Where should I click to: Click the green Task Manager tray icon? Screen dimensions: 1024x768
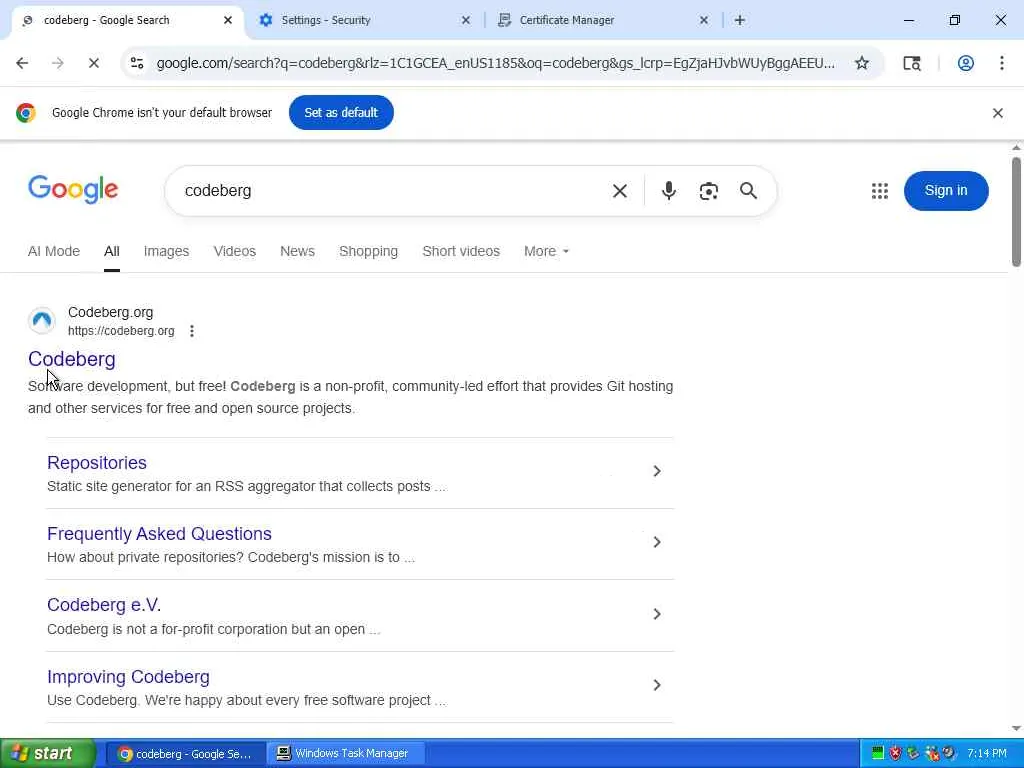[x=878, y=754]
